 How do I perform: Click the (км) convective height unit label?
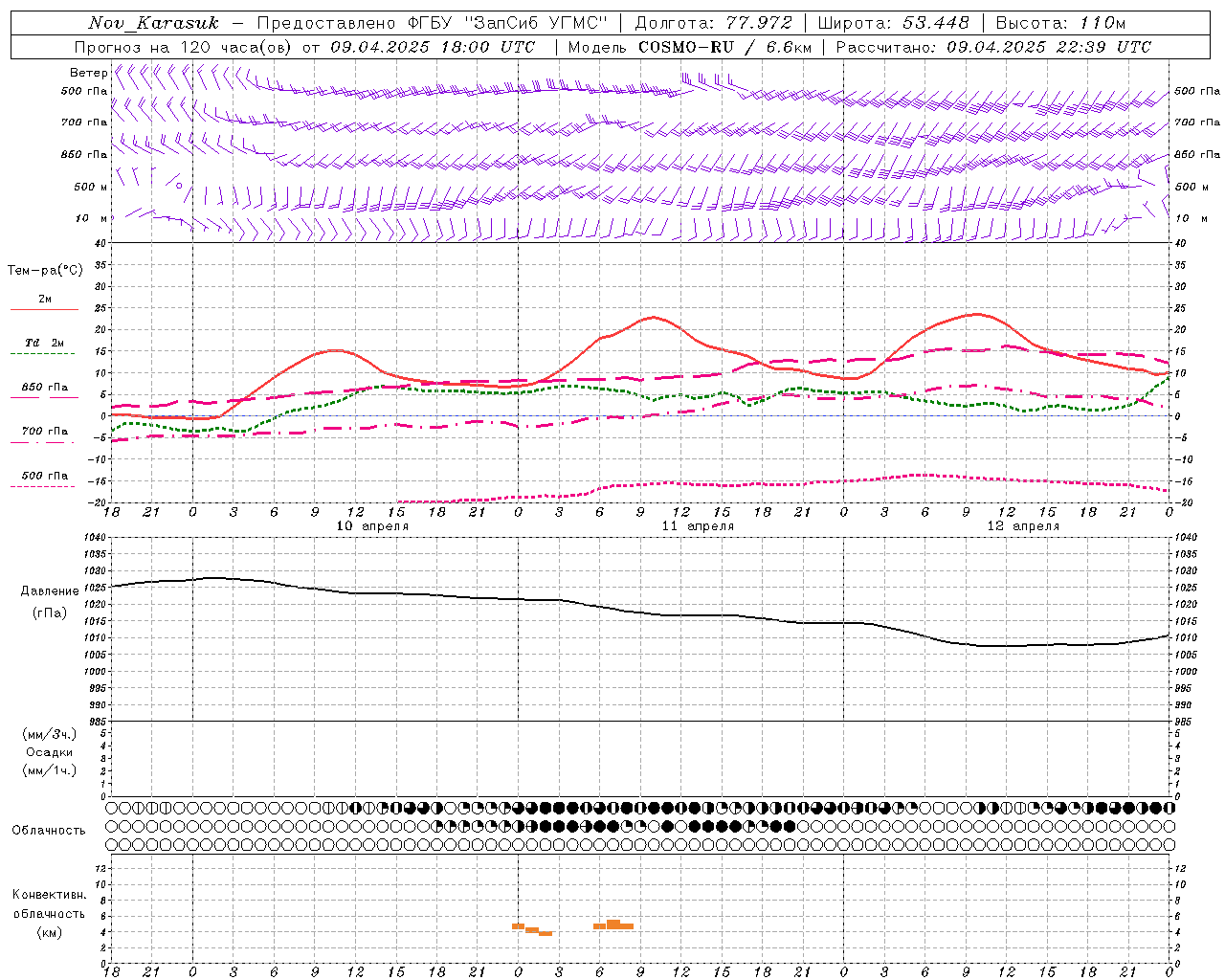click(49, 932)
